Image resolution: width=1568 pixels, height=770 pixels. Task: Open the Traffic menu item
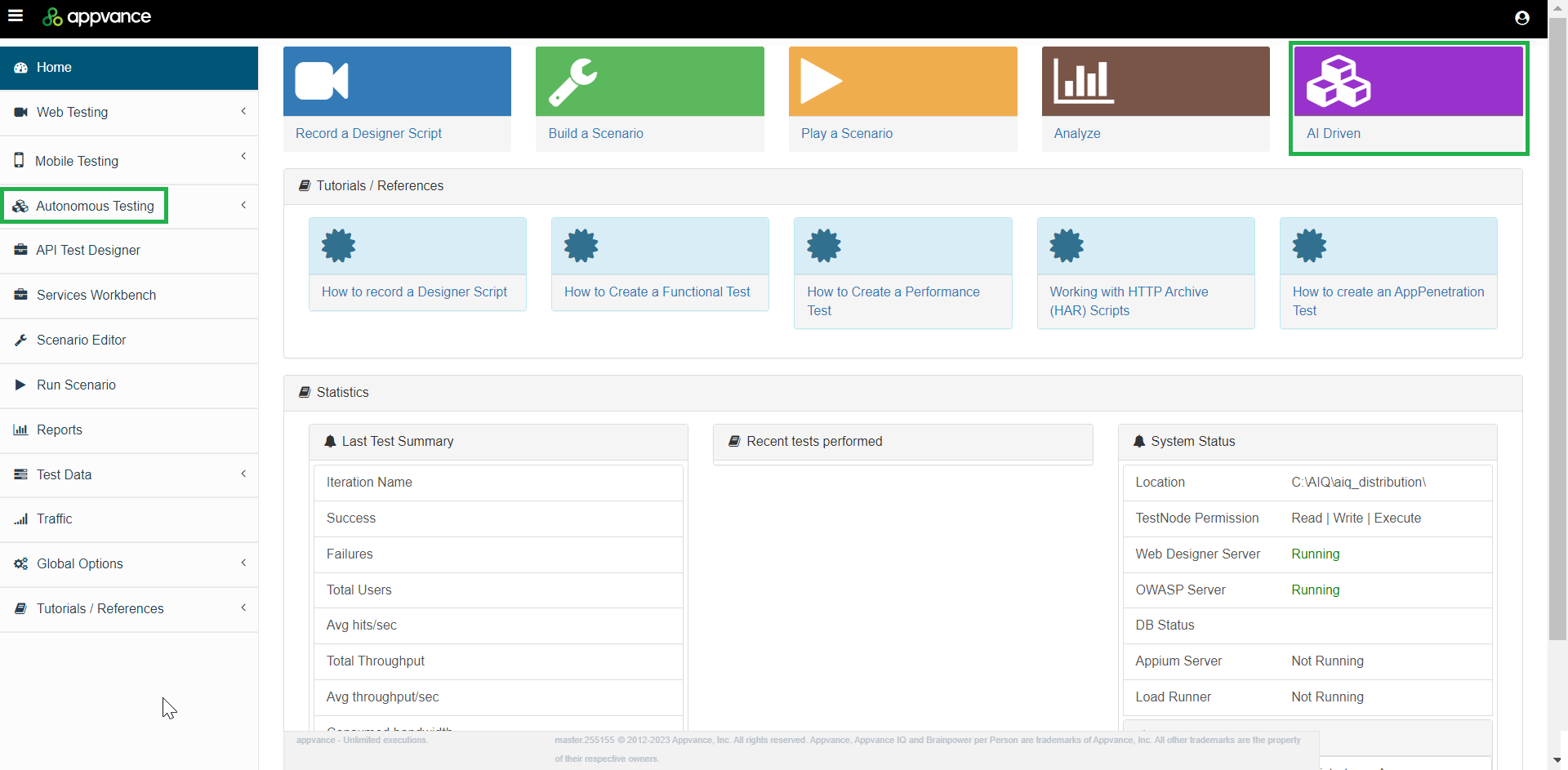(x=129, y=519)
